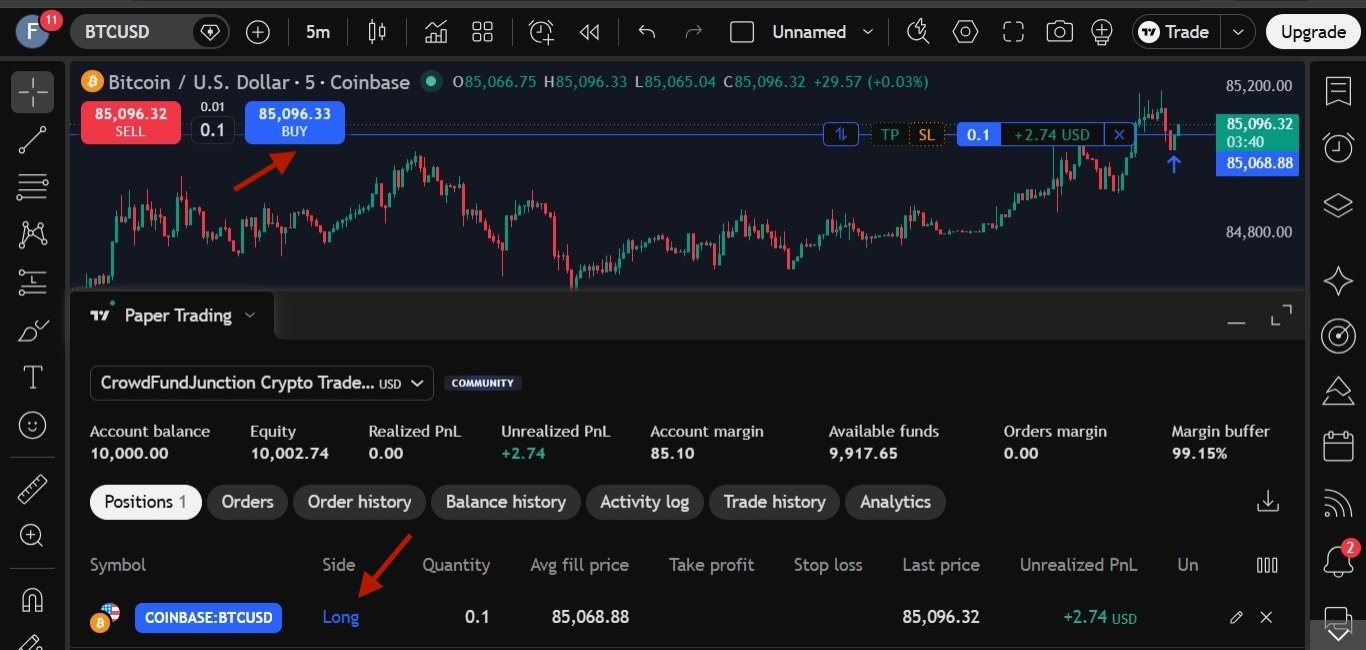Click the Upgrade button
This screenshot has height=650, width=1366.
coord(1313,32)
